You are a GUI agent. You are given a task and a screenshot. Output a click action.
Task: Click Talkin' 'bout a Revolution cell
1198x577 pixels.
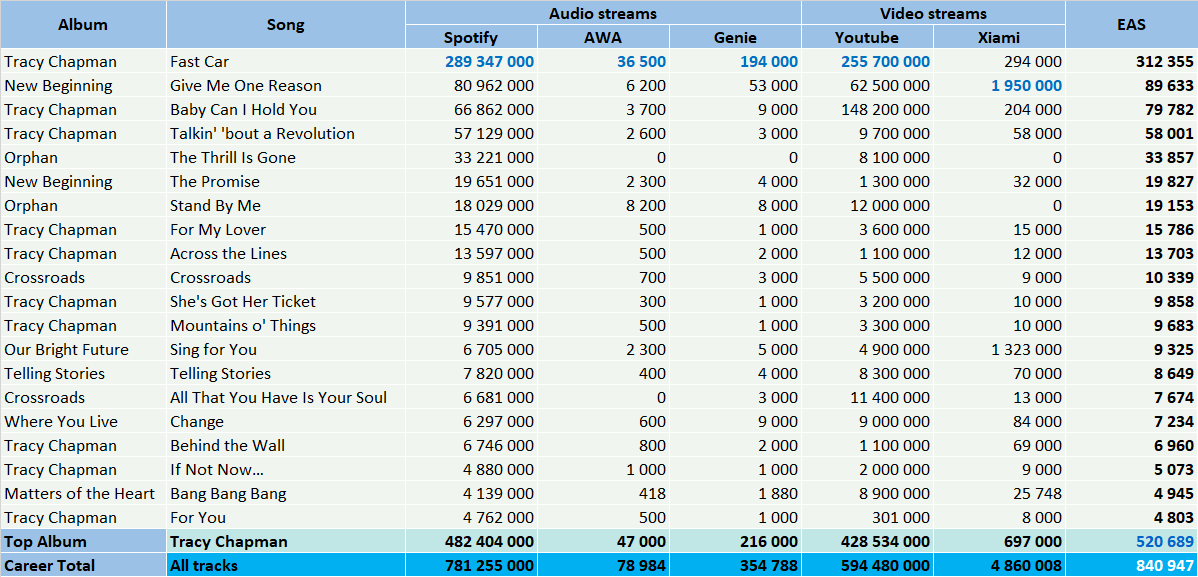point(286,134)
